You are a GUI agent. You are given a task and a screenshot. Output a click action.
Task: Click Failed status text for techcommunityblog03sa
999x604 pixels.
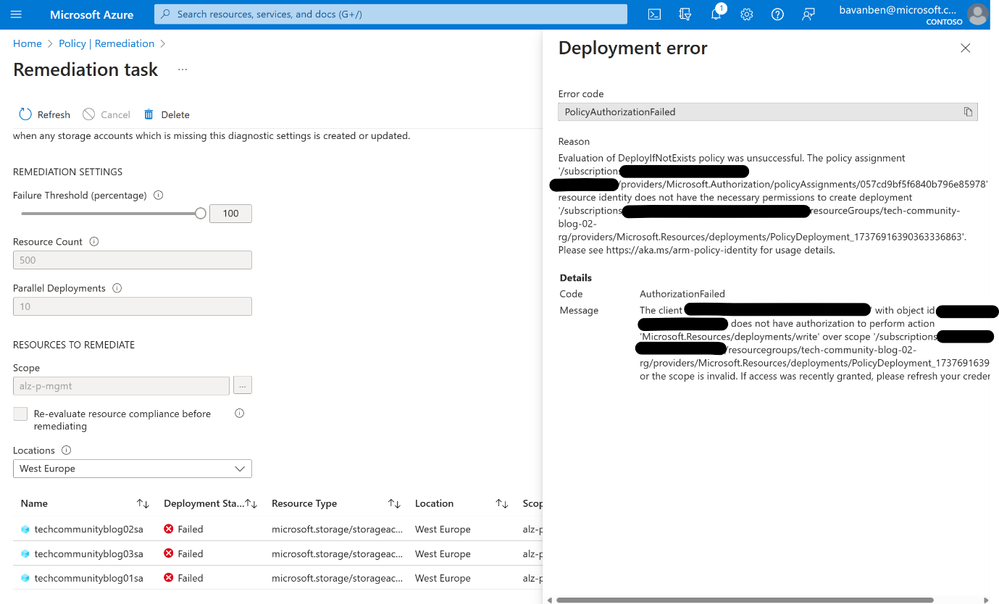(x=190, y=554)
